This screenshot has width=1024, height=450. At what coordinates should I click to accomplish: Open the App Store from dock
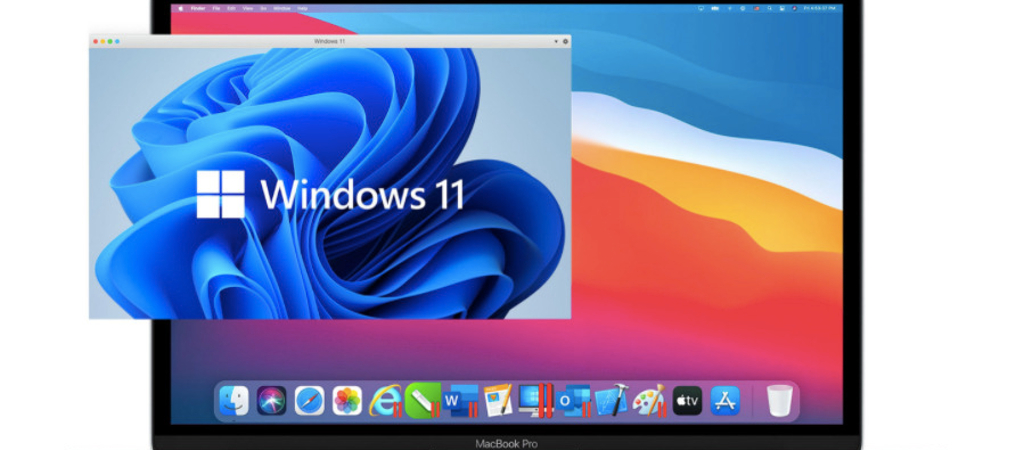tap(724, 401)
